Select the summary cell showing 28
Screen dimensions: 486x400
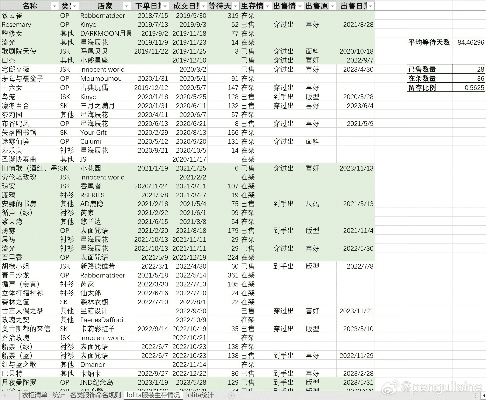pos(469,69)
